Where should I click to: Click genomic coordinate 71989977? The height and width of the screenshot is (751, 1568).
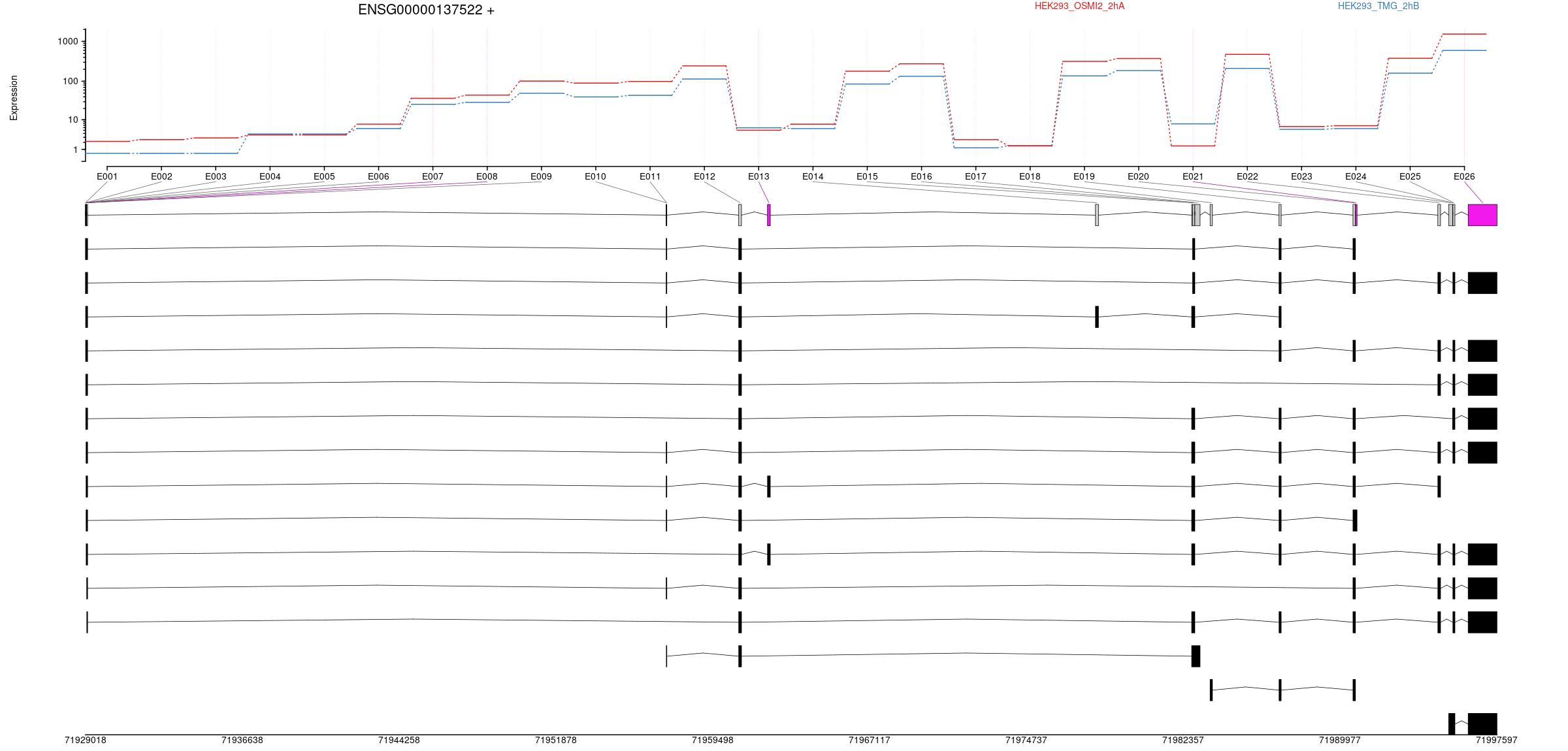1340,740
